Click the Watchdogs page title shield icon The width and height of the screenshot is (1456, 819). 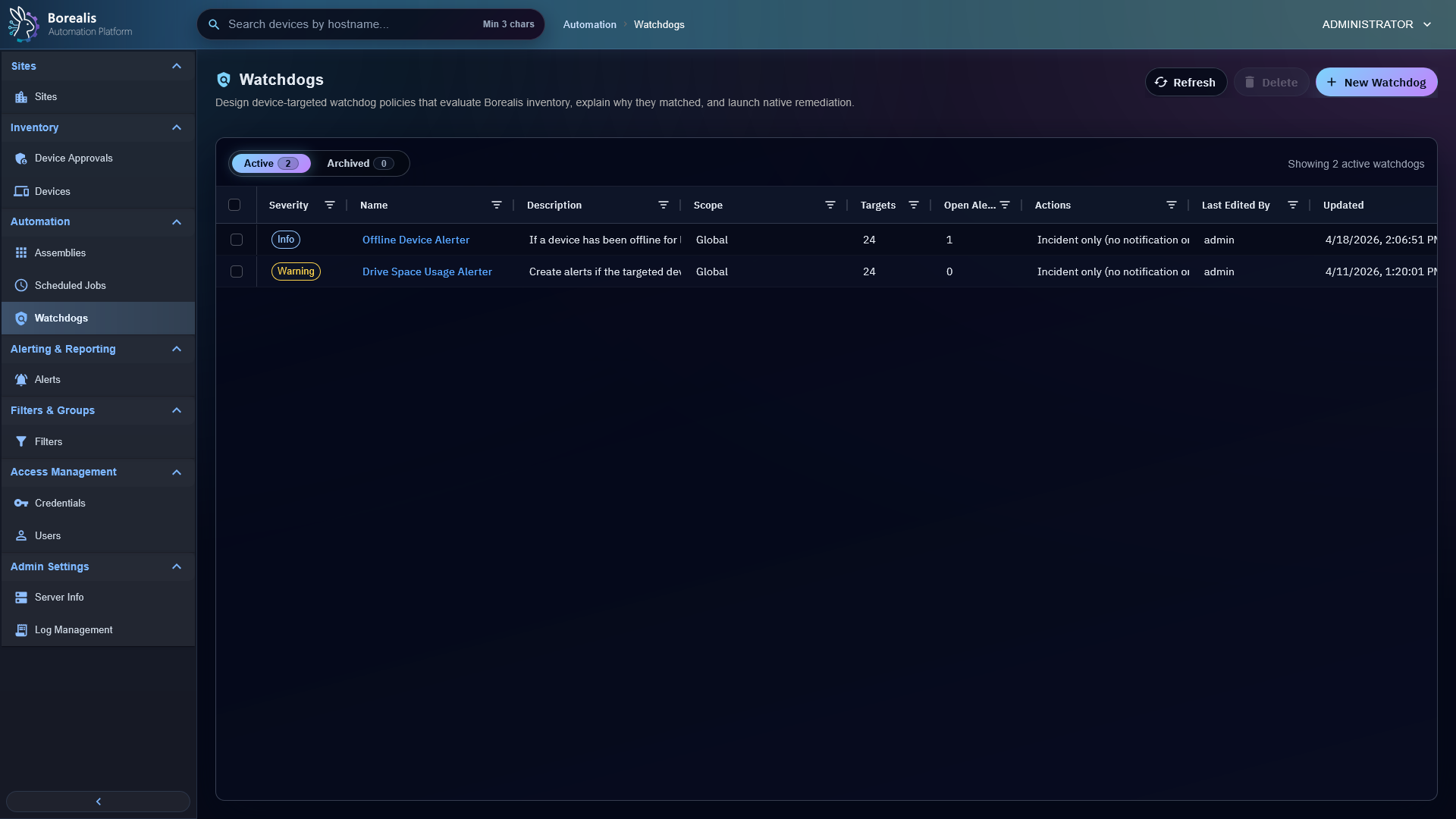click(x=224, y=80)
